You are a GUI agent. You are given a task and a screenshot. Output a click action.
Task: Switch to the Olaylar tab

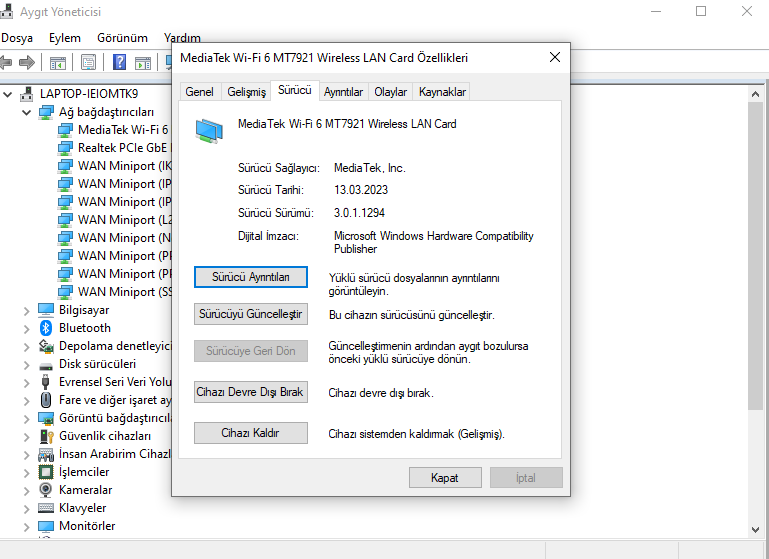(x=390, y=92)
